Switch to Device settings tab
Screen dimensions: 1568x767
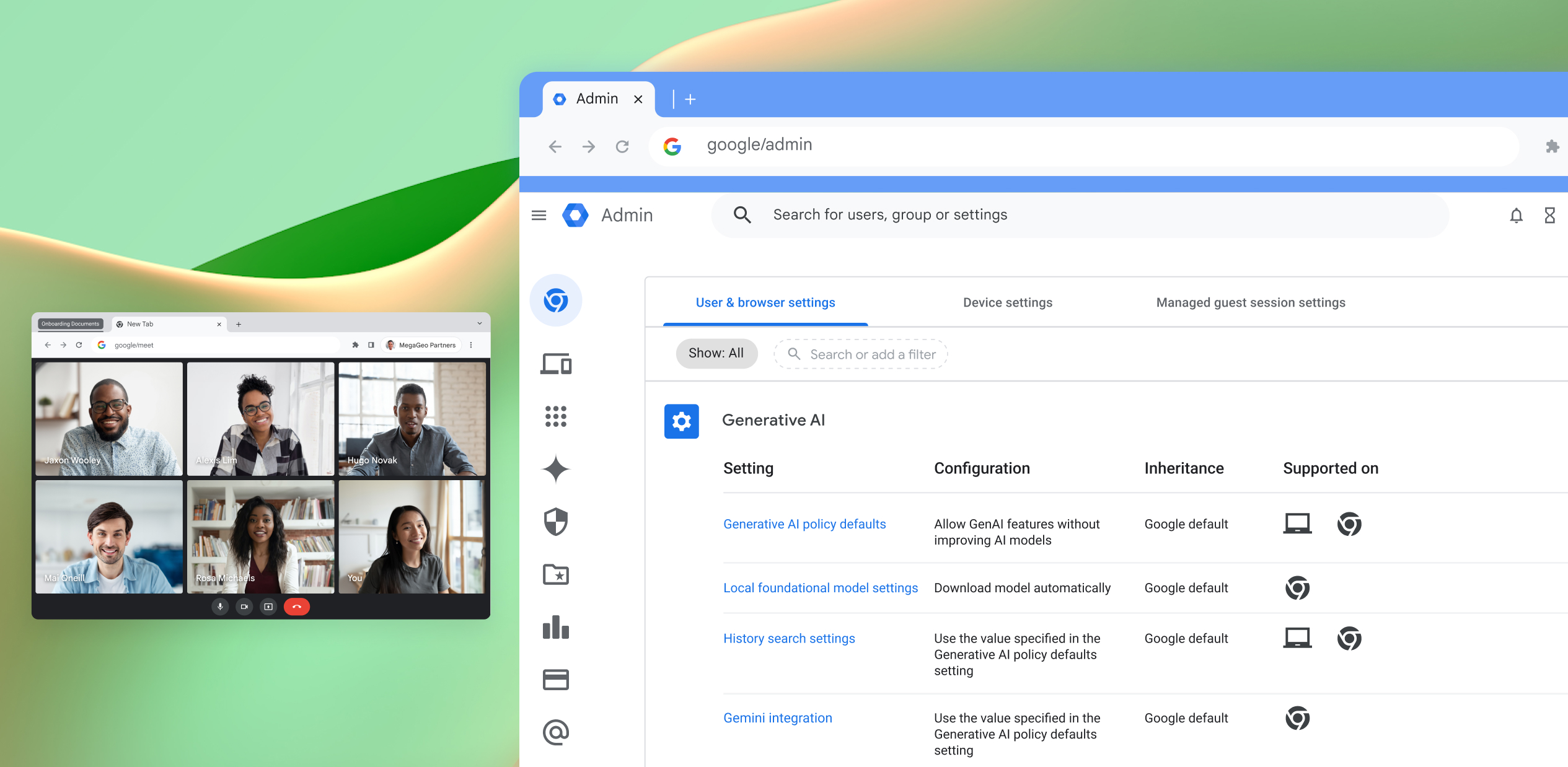tap(1007, 302)
